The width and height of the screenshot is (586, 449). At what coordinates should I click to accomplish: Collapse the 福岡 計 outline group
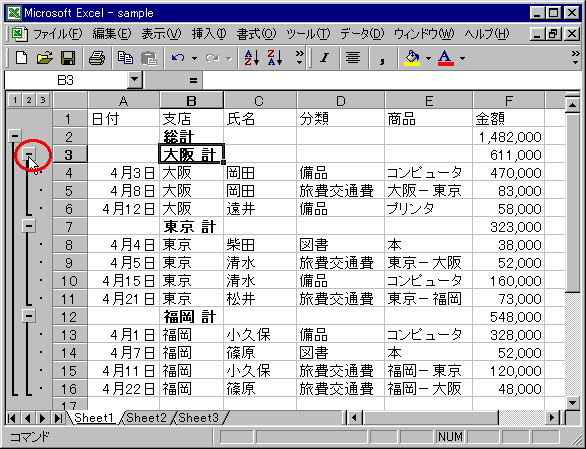pyautogui.click(x=29, y=316)
